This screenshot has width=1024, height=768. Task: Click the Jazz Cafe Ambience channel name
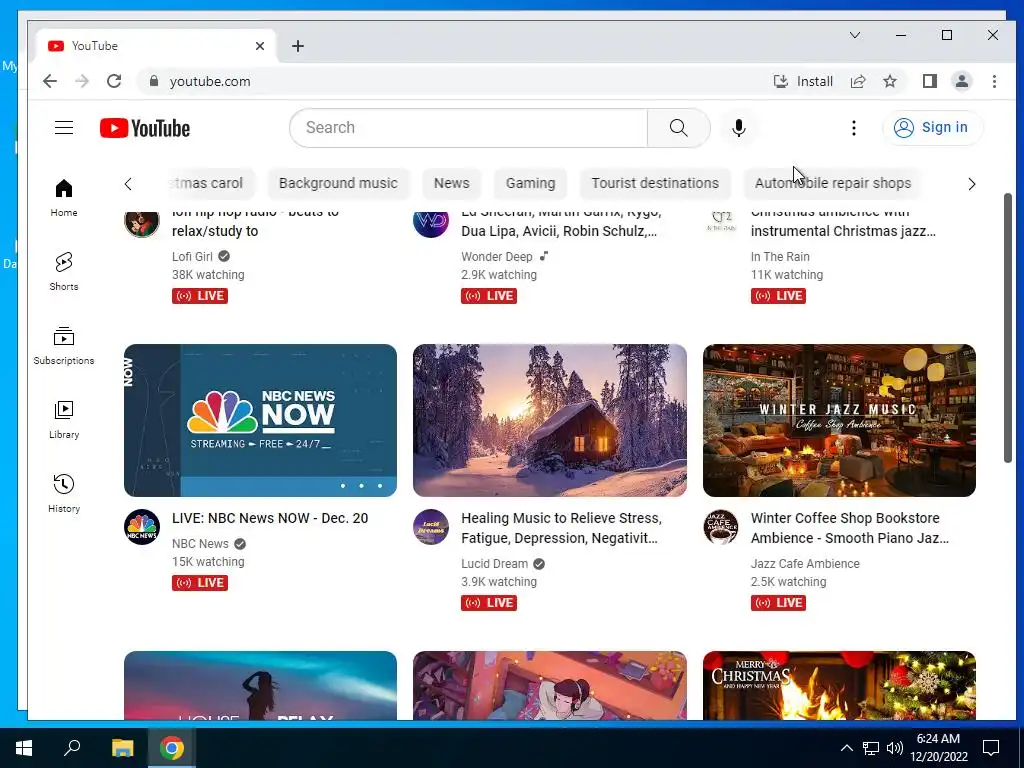click(x=805, y=564)
